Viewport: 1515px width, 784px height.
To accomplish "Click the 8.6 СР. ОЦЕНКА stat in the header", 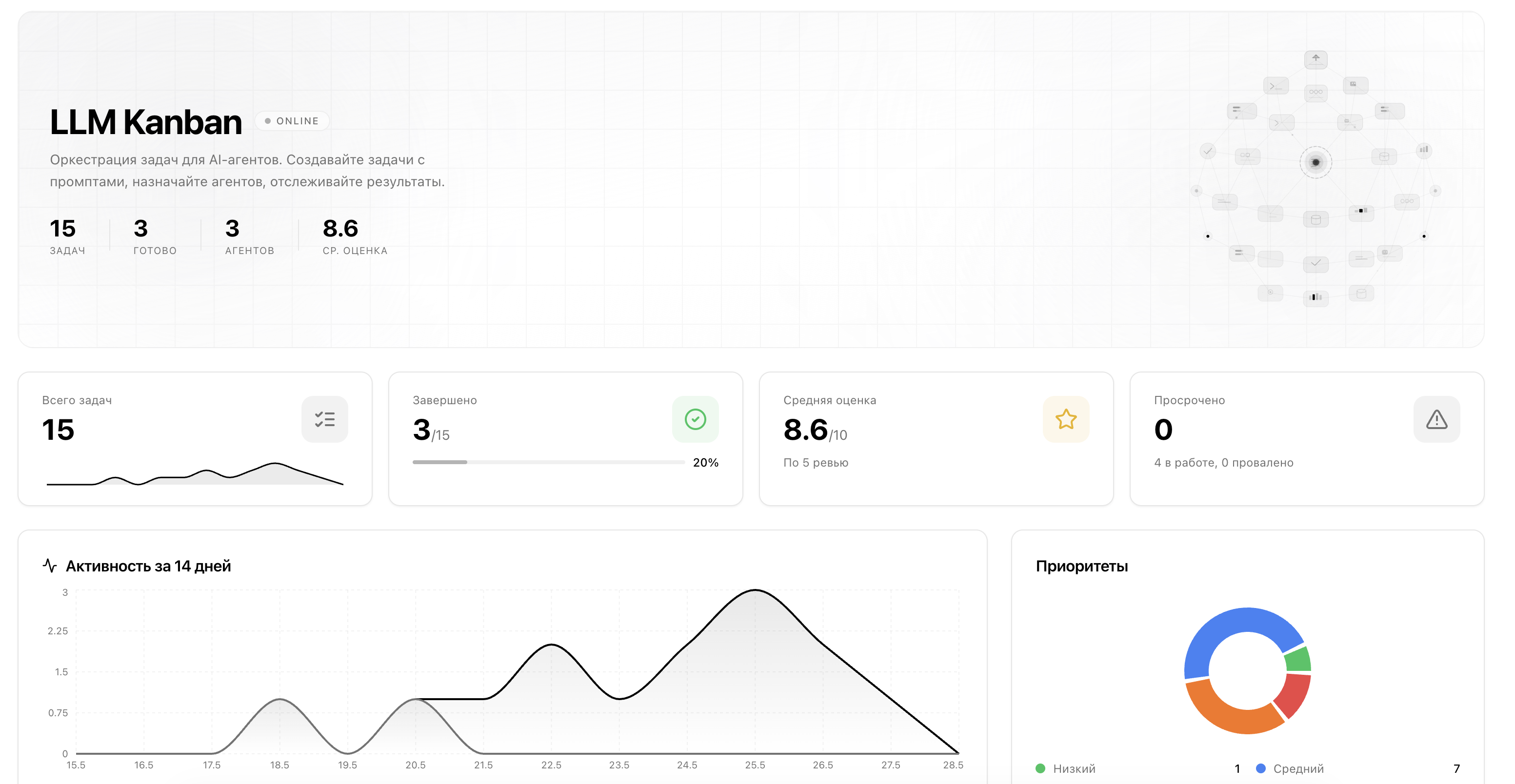I will pos(355,235).
